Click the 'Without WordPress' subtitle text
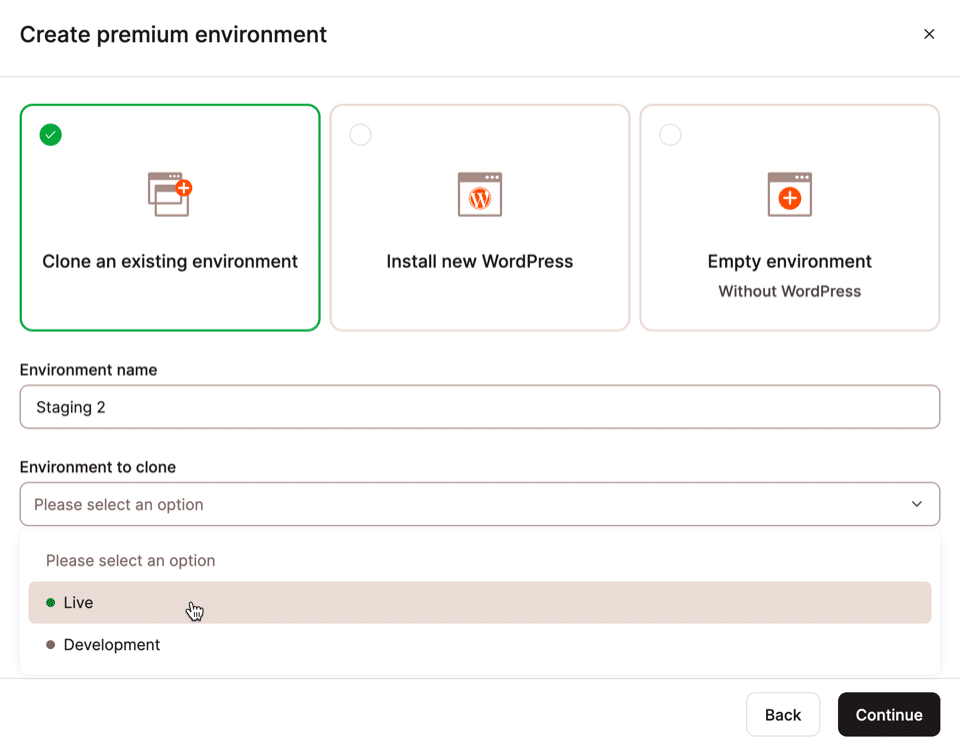The width and height of the screenshot is (960, 744). tap(790, 292)
